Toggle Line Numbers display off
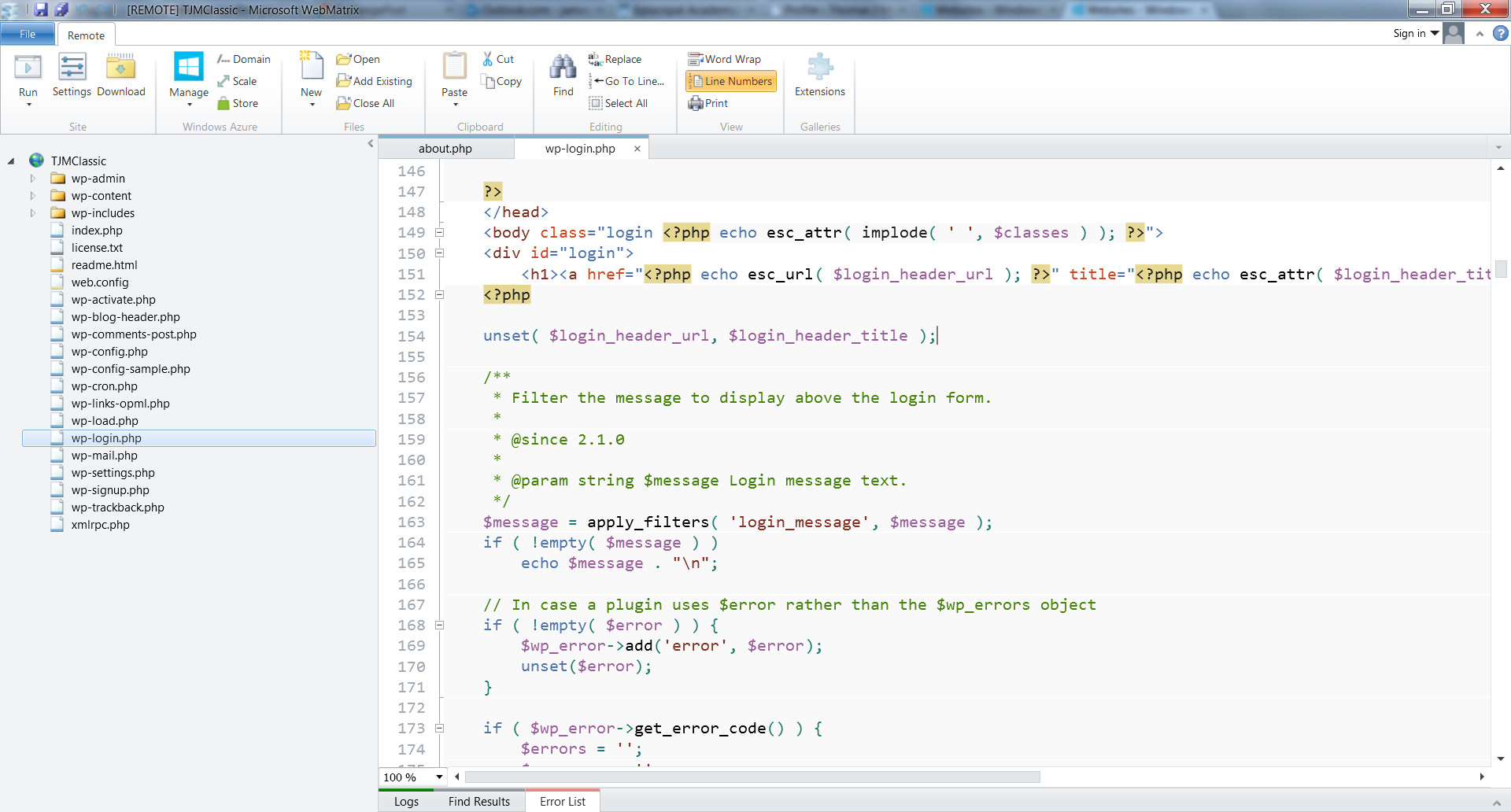The height and width of the screenshot is (812, 1511). [x=731, y=81]
